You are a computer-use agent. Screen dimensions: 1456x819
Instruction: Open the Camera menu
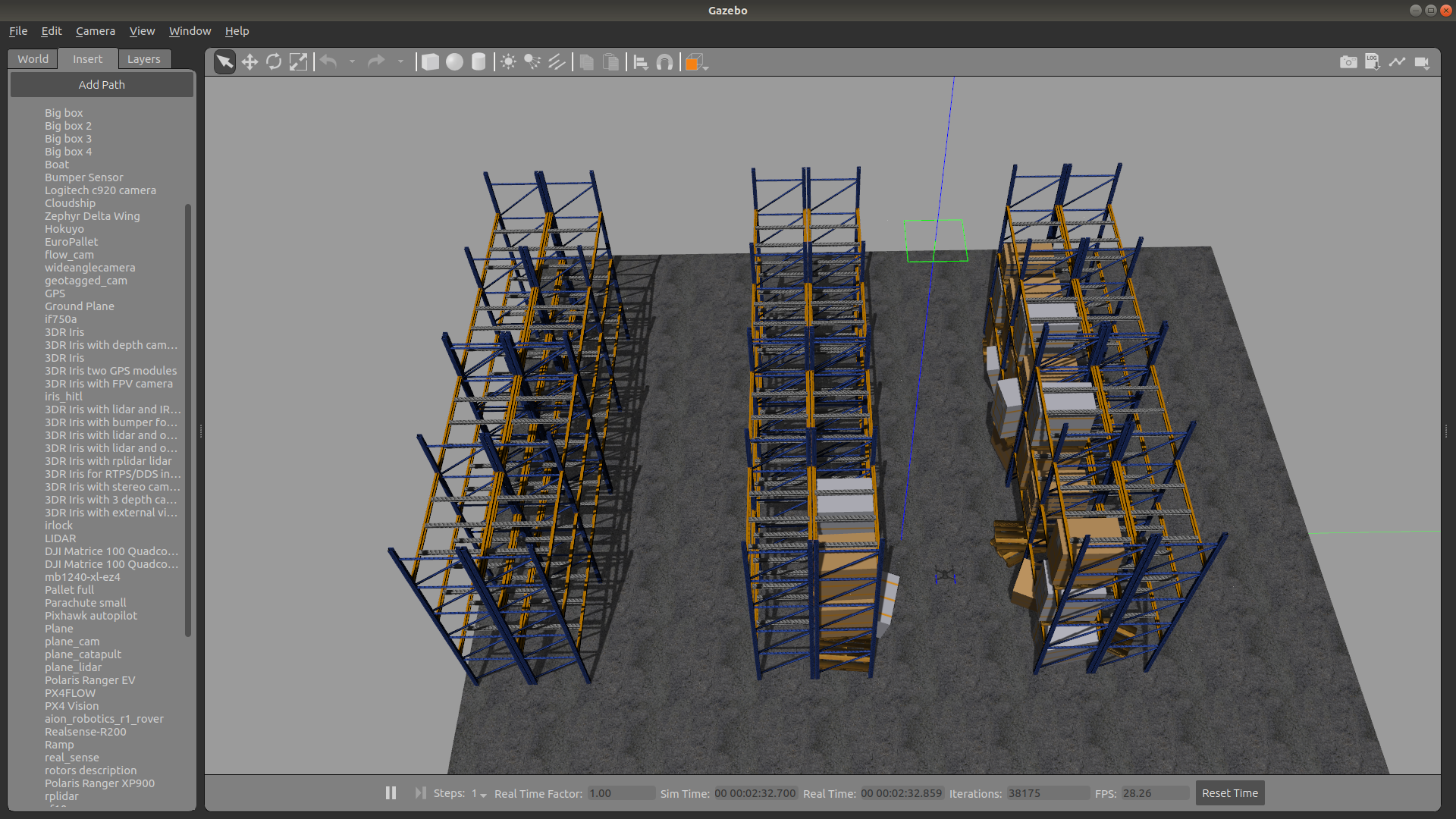[96, 31]
